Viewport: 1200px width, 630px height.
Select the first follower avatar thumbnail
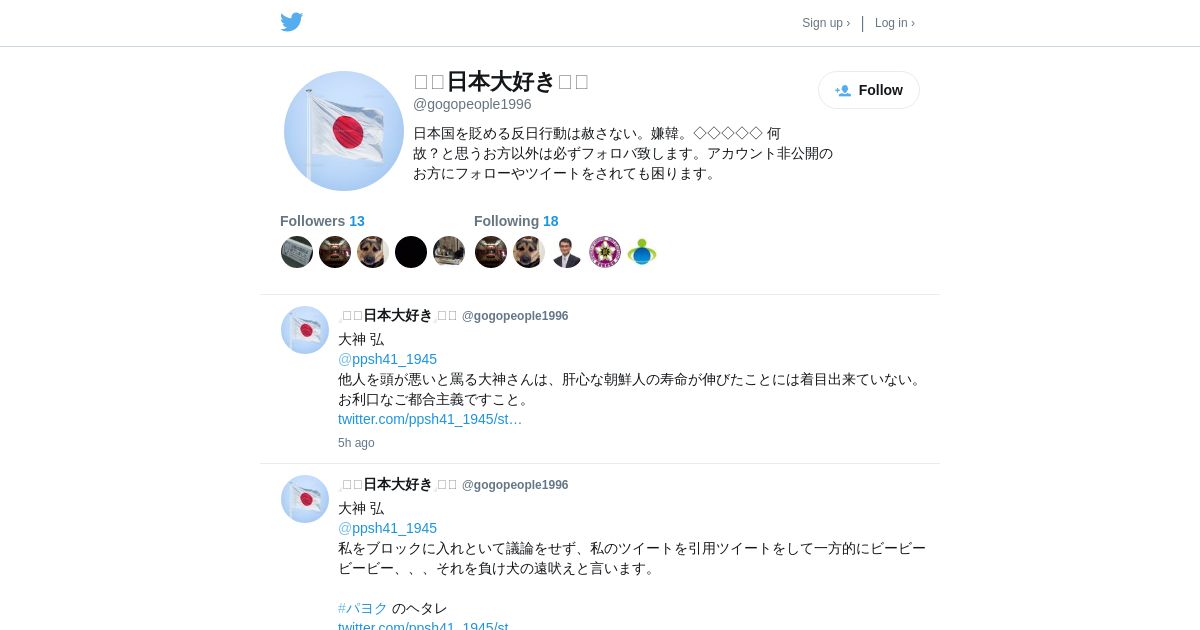click(x=297, y=252)
